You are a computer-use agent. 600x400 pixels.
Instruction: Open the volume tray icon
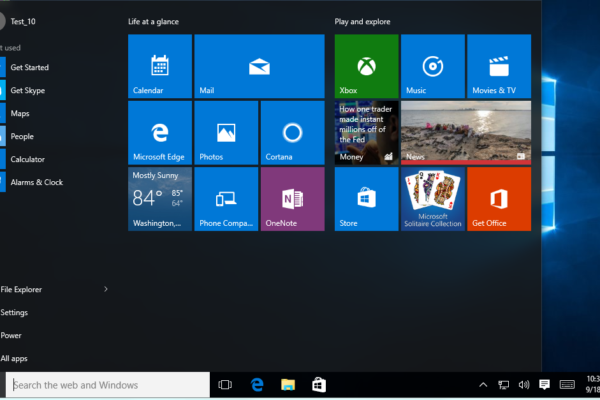pyautogui.click(x=523, y=385)
